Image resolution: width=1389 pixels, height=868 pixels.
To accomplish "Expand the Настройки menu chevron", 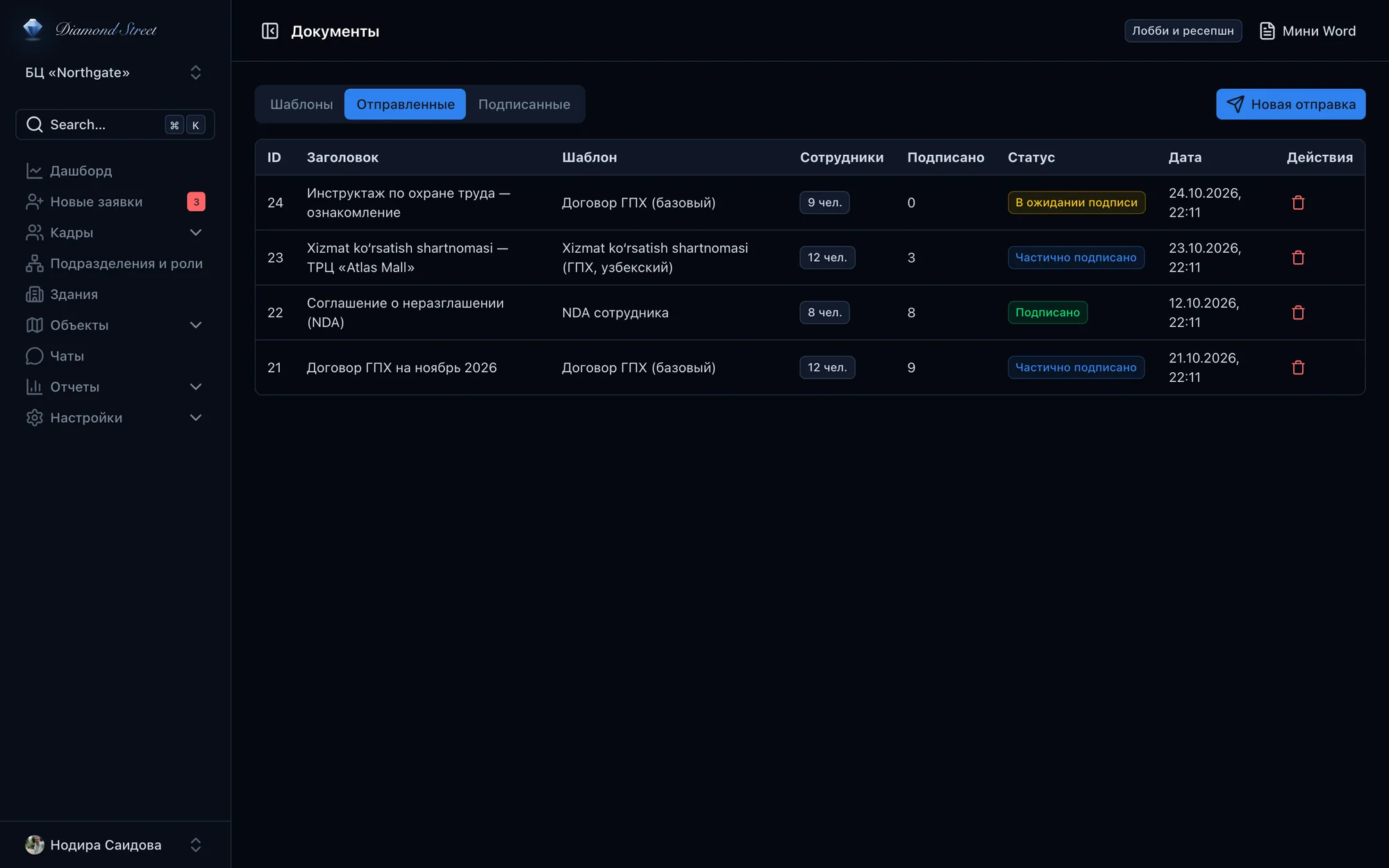I will [x=196, y=417].
